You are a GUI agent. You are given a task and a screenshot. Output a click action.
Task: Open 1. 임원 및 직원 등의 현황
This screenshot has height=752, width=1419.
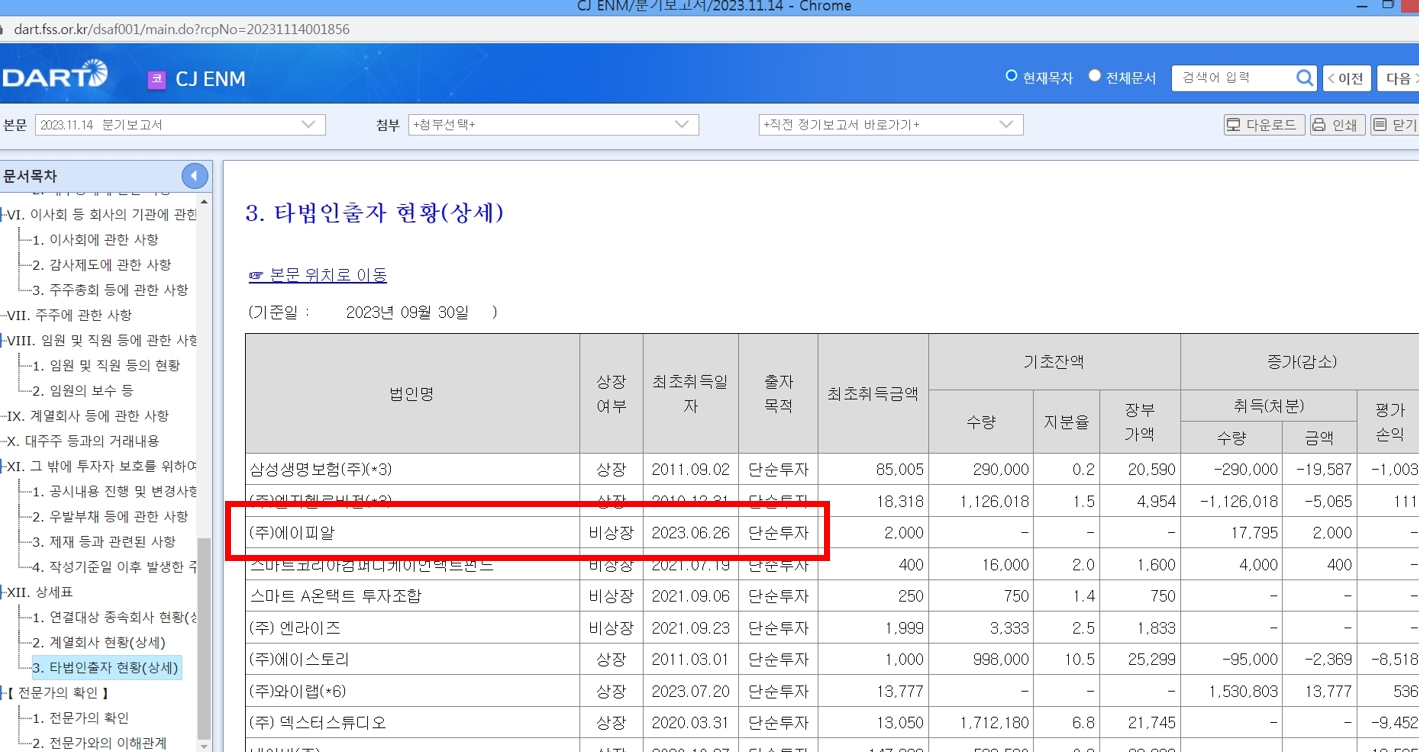106,366
